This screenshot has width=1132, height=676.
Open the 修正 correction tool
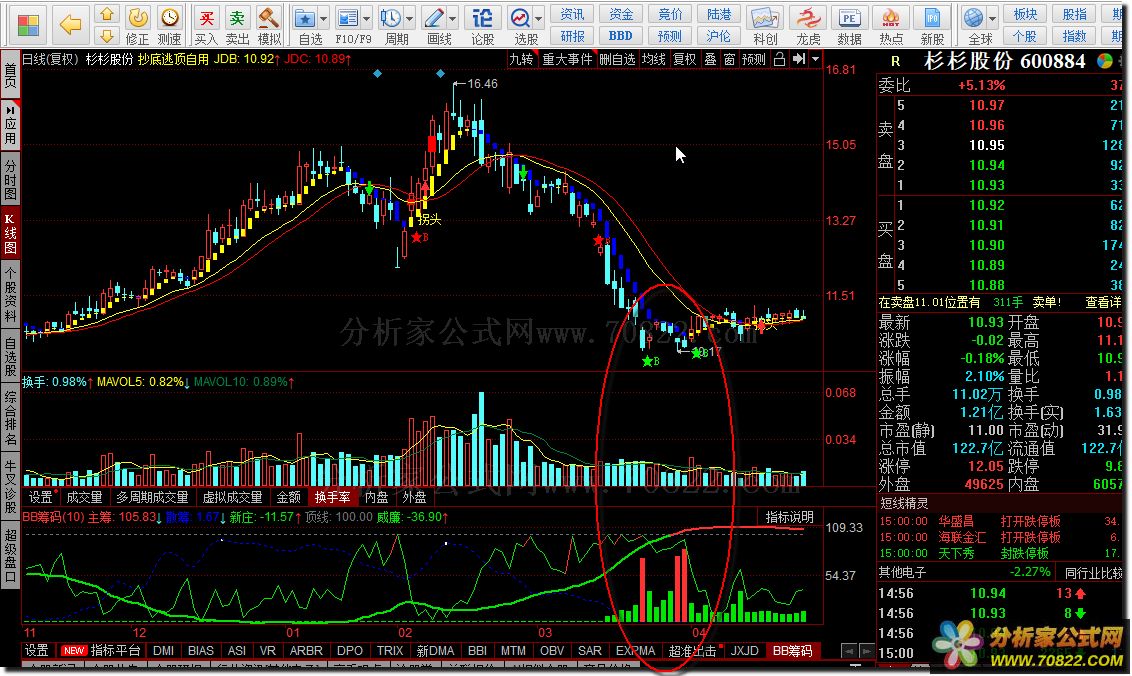[138, 25]
